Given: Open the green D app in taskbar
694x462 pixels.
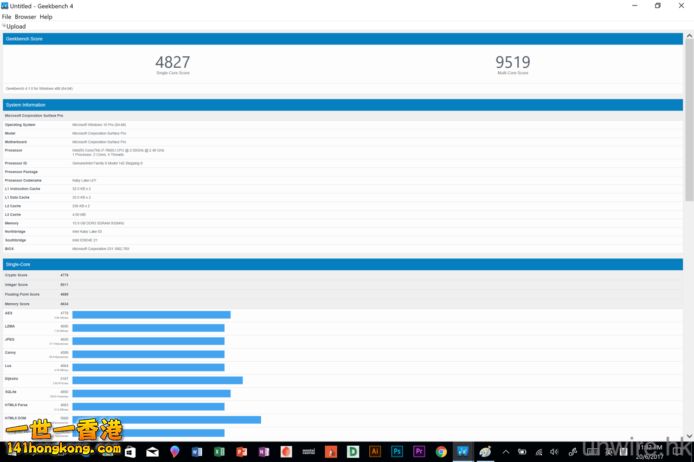Looking at the screenshot, I should 353,452.
